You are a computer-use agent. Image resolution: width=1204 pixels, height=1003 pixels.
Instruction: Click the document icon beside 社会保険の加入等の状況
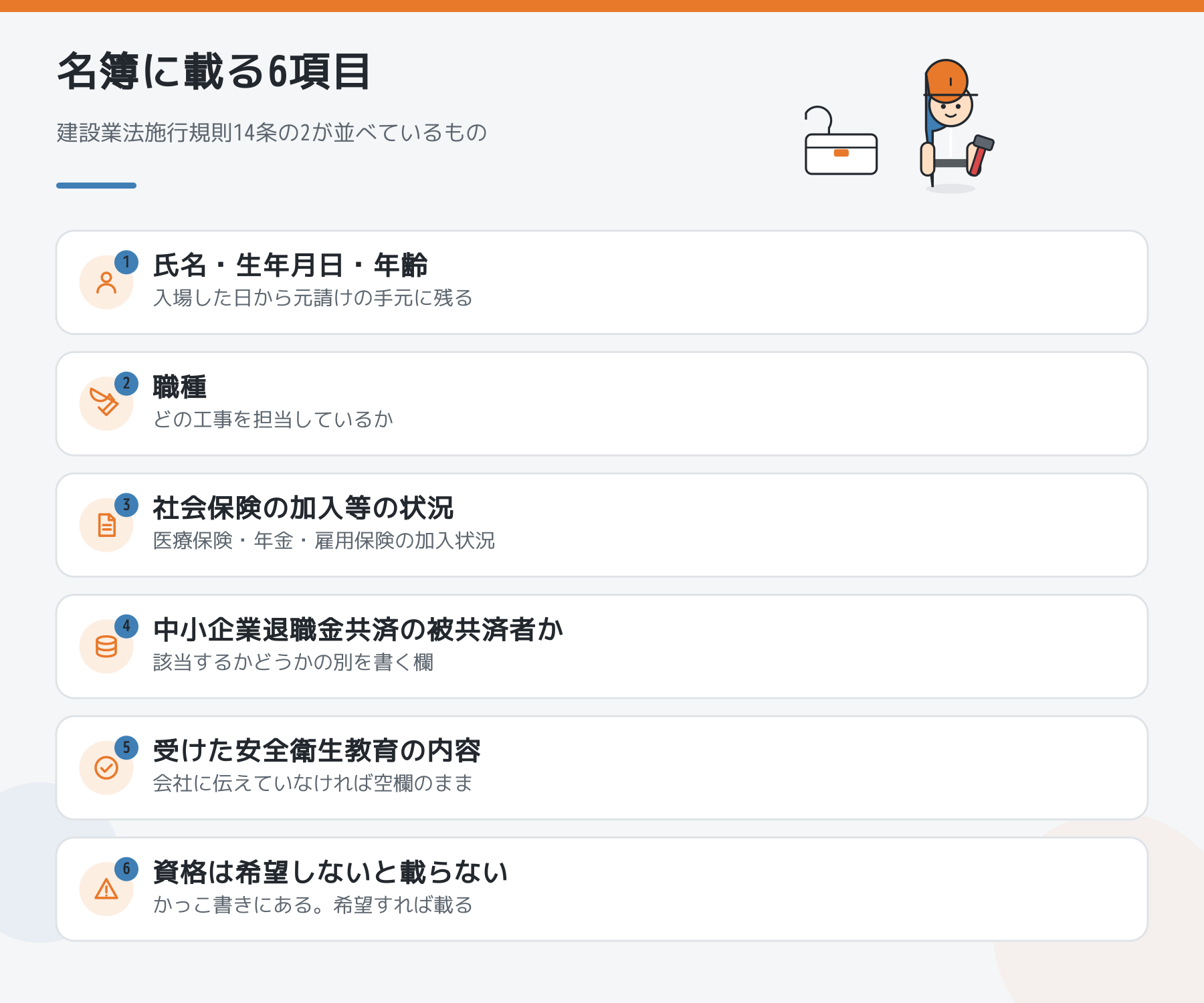click(x=106, y=525)
